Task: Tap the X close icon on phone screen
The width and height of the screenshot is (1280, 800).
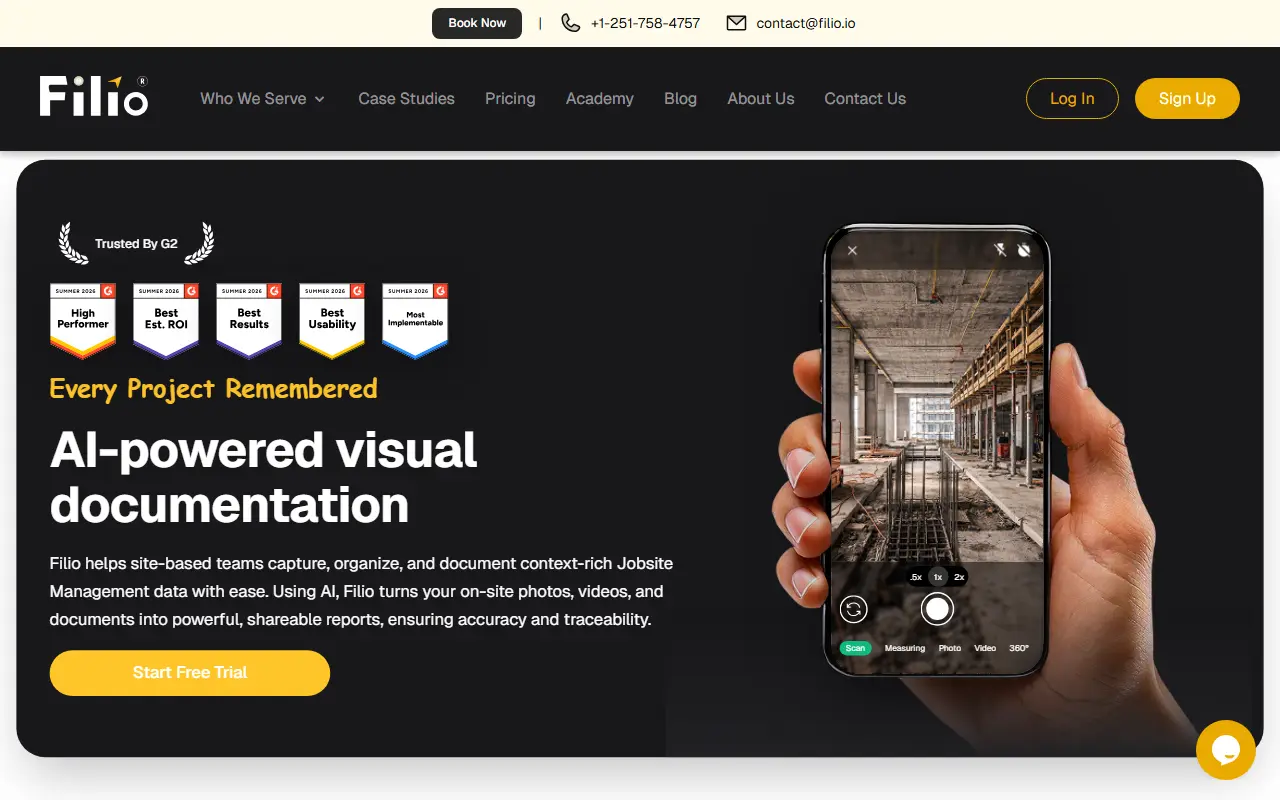Action: tap(852, 251)
